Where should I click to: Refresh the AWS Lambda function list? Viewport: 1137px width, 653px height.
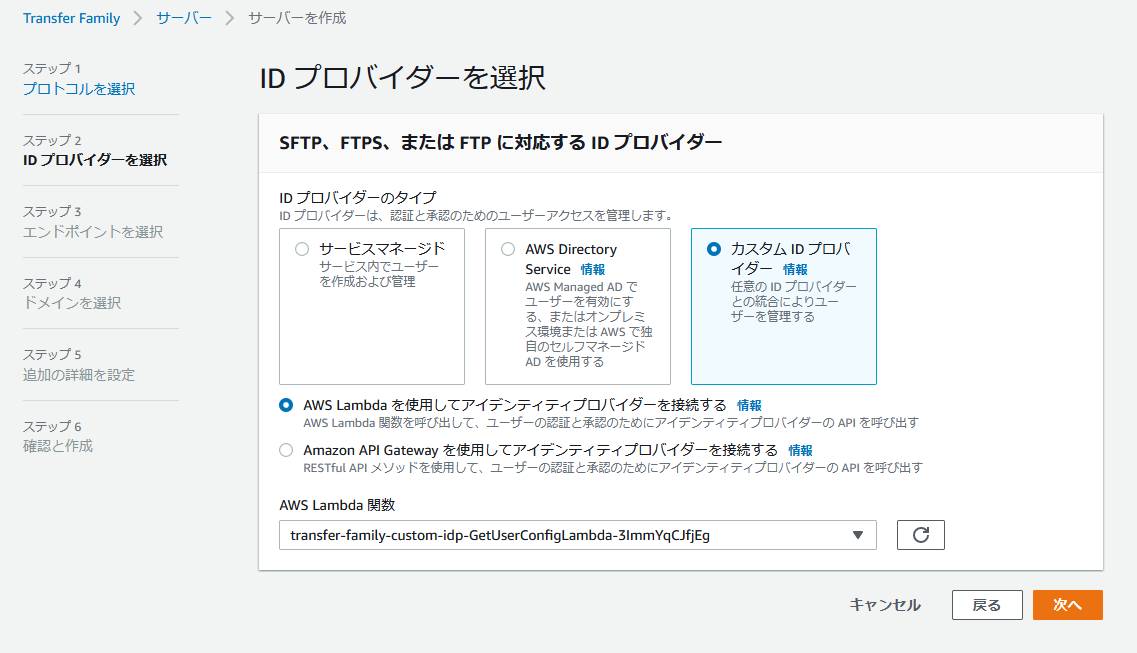(x=920, y=535)
